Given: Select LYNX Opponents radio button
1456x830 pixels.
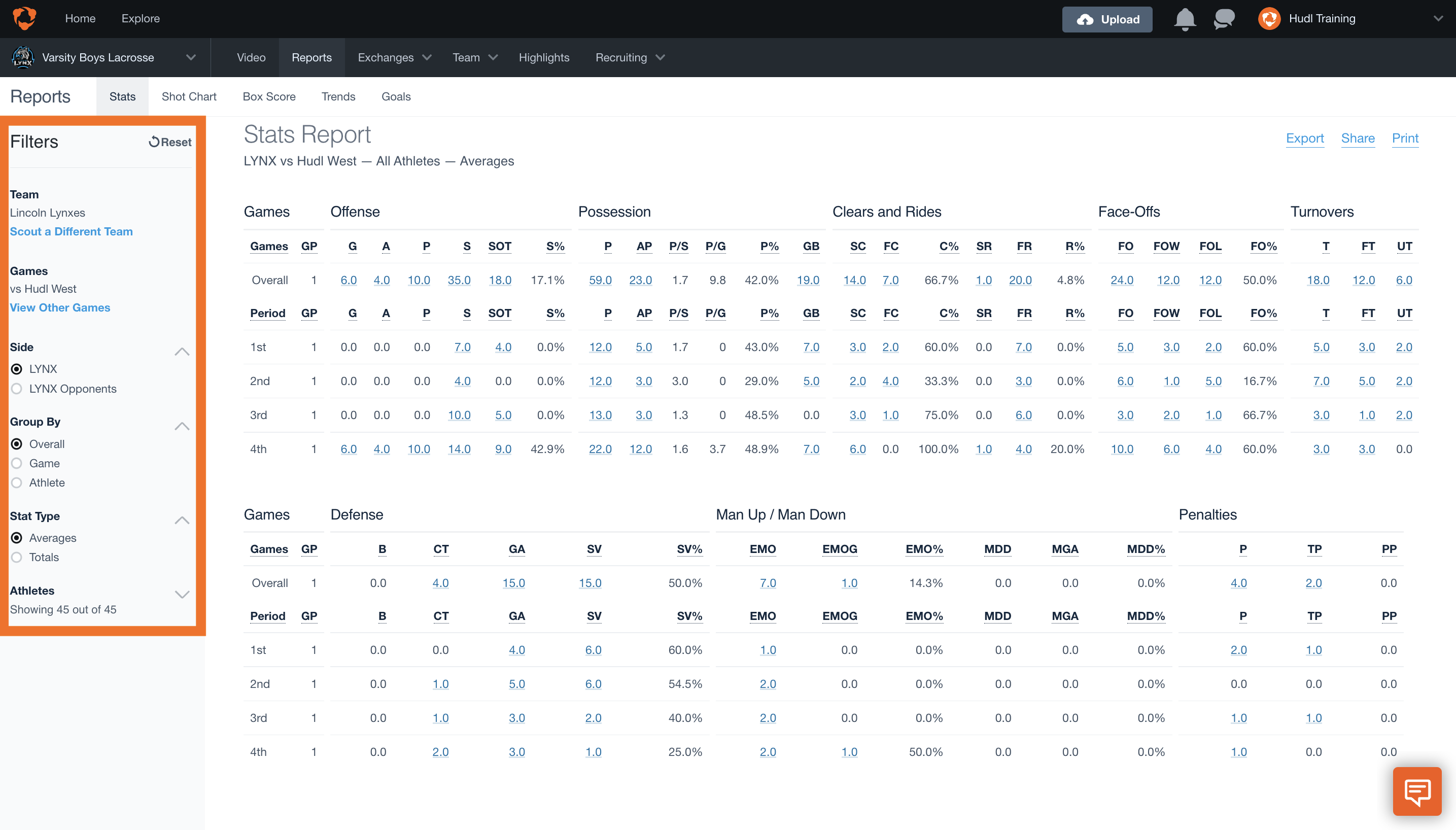Looking at the screenshot, I should pyautogui.click(x=17, y=389).
